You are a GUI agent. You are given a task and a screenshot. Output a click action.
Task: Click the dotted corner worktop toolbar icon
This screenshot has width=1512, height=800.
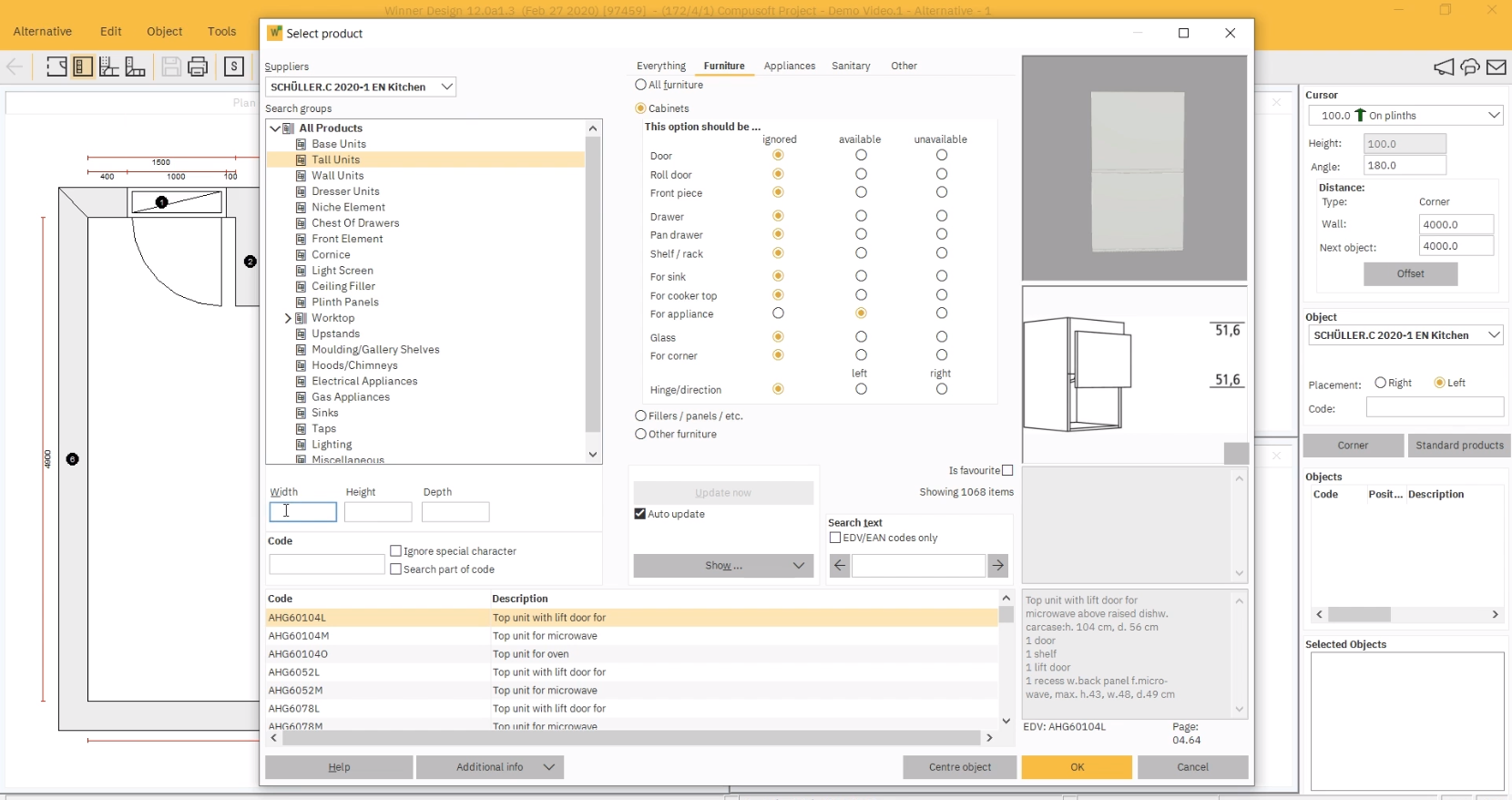[109, 67]
